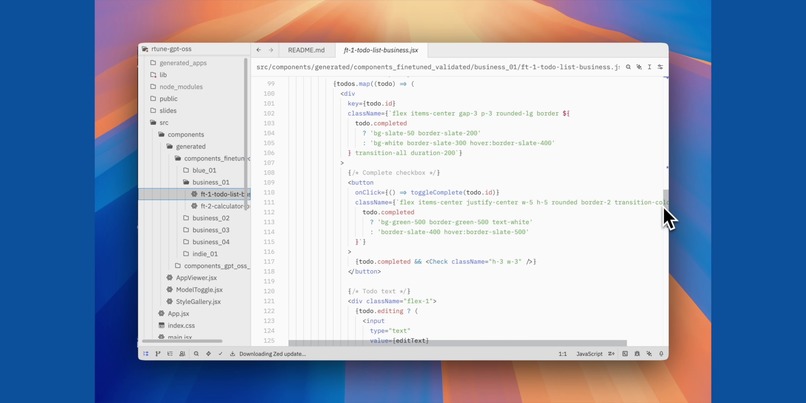Open the JavaScript language selector

[x=589, y=354]
